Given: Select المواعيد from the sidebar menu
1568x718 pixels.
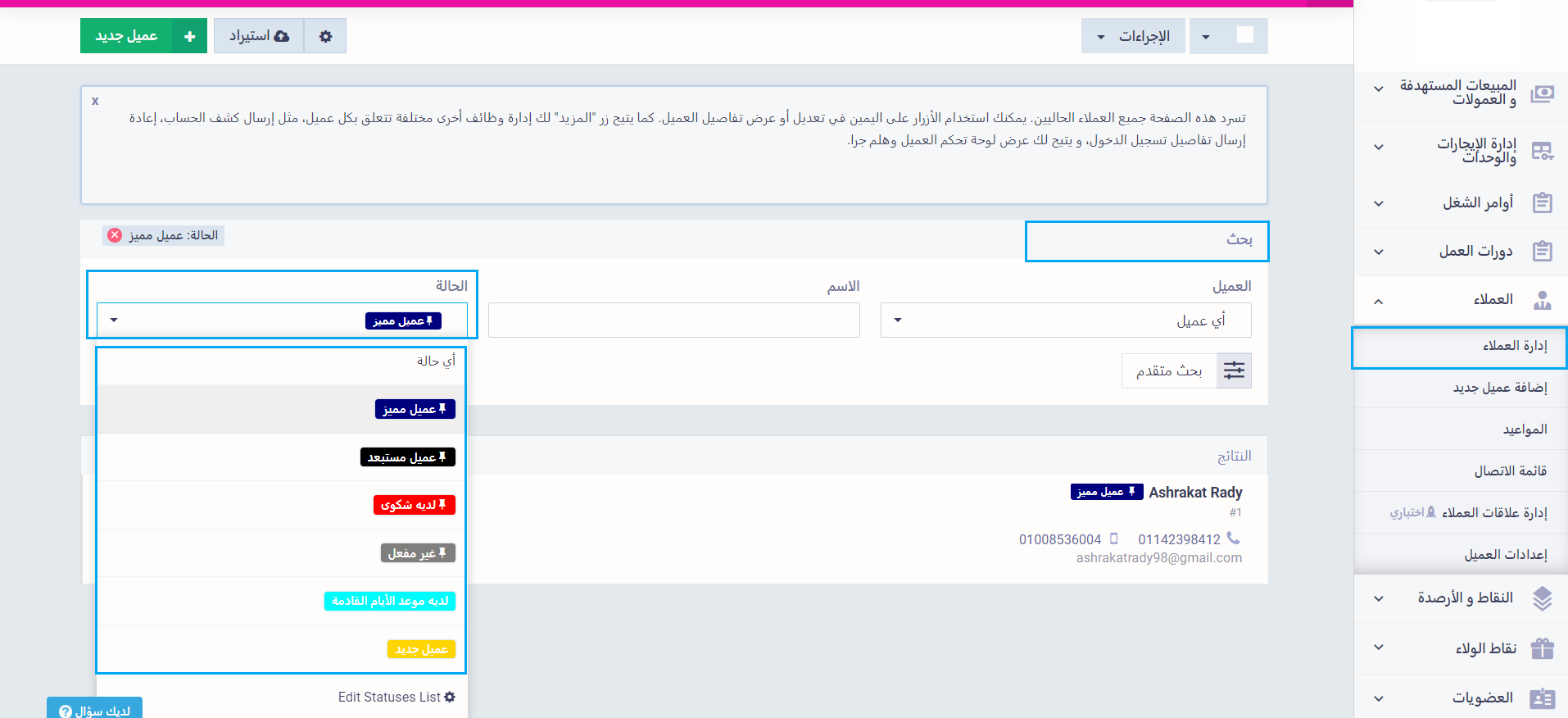Looking at the screenshot, I should coord(1524,429).
